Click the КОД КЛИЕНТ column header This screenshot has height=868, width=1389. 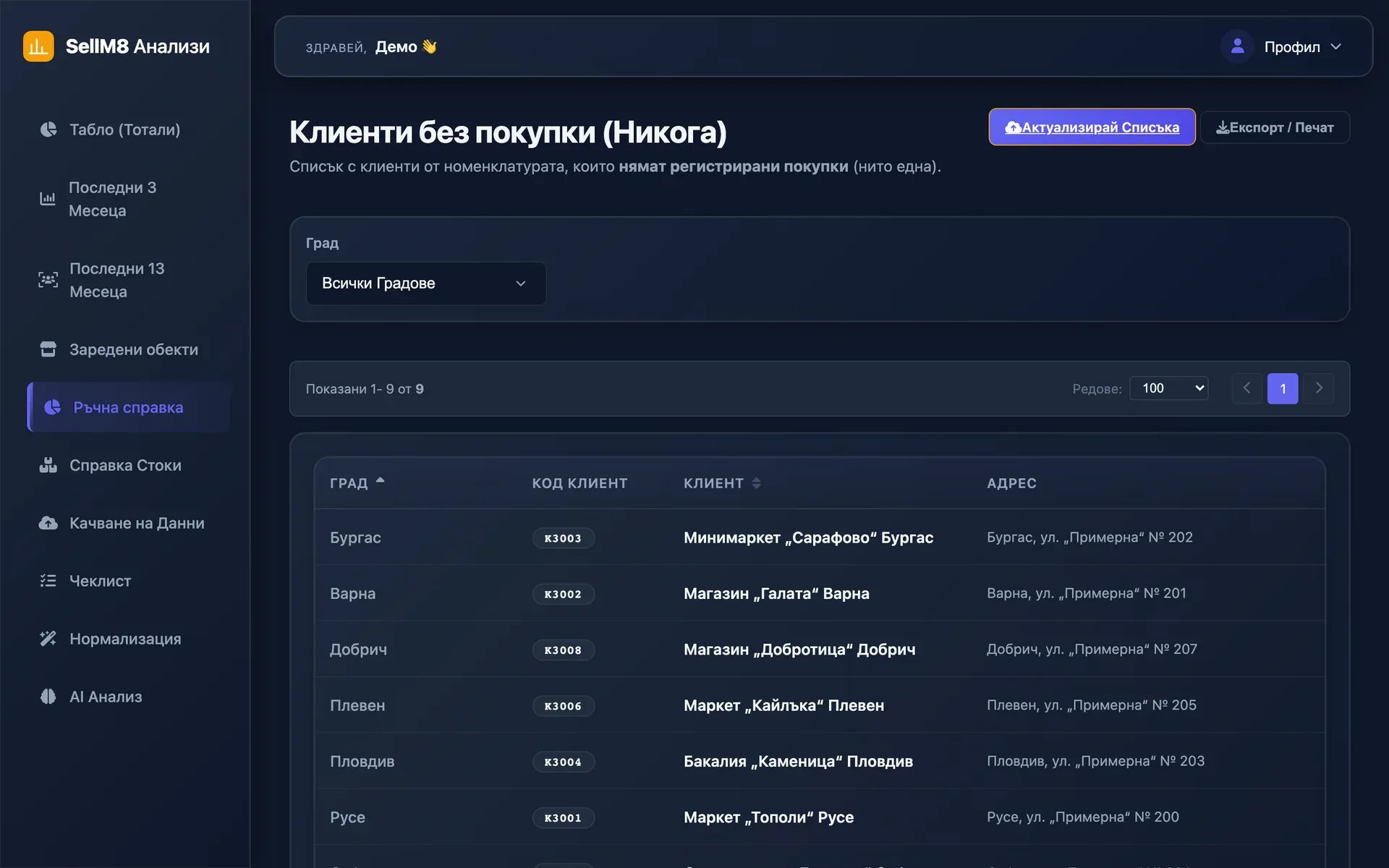tap(579, 483)
